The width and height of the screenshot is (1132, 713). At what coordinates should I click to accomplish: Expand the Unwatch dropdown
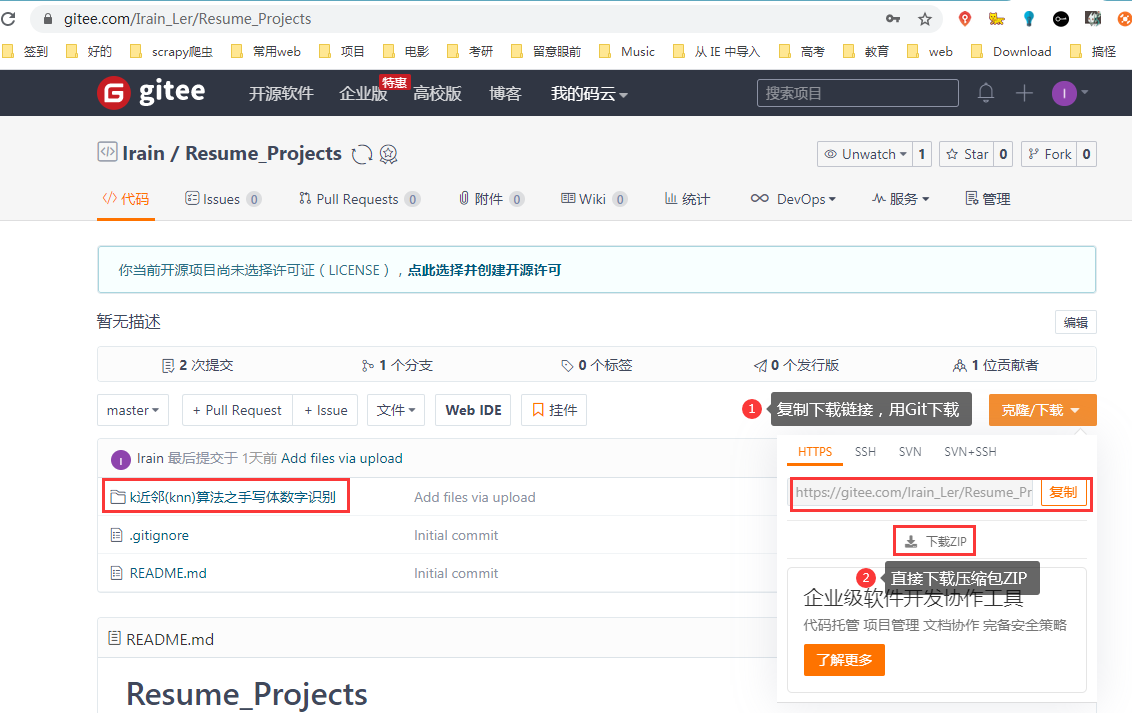pyautogui.click(x=864, y=154)
